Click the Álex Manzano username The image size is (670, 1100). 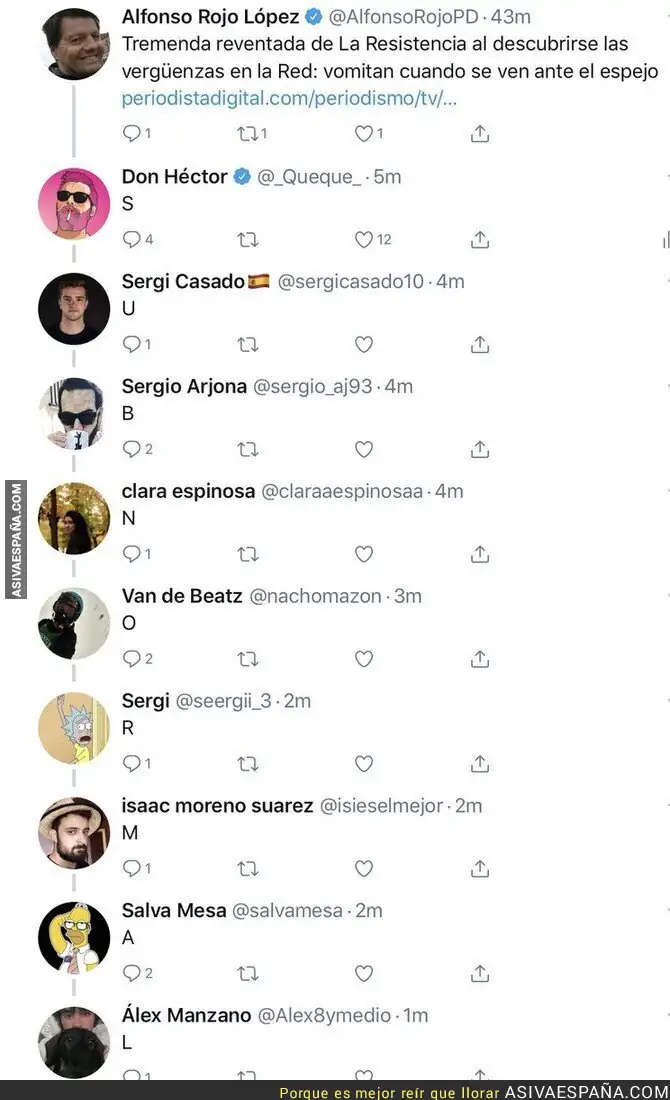pos(186,1015)
